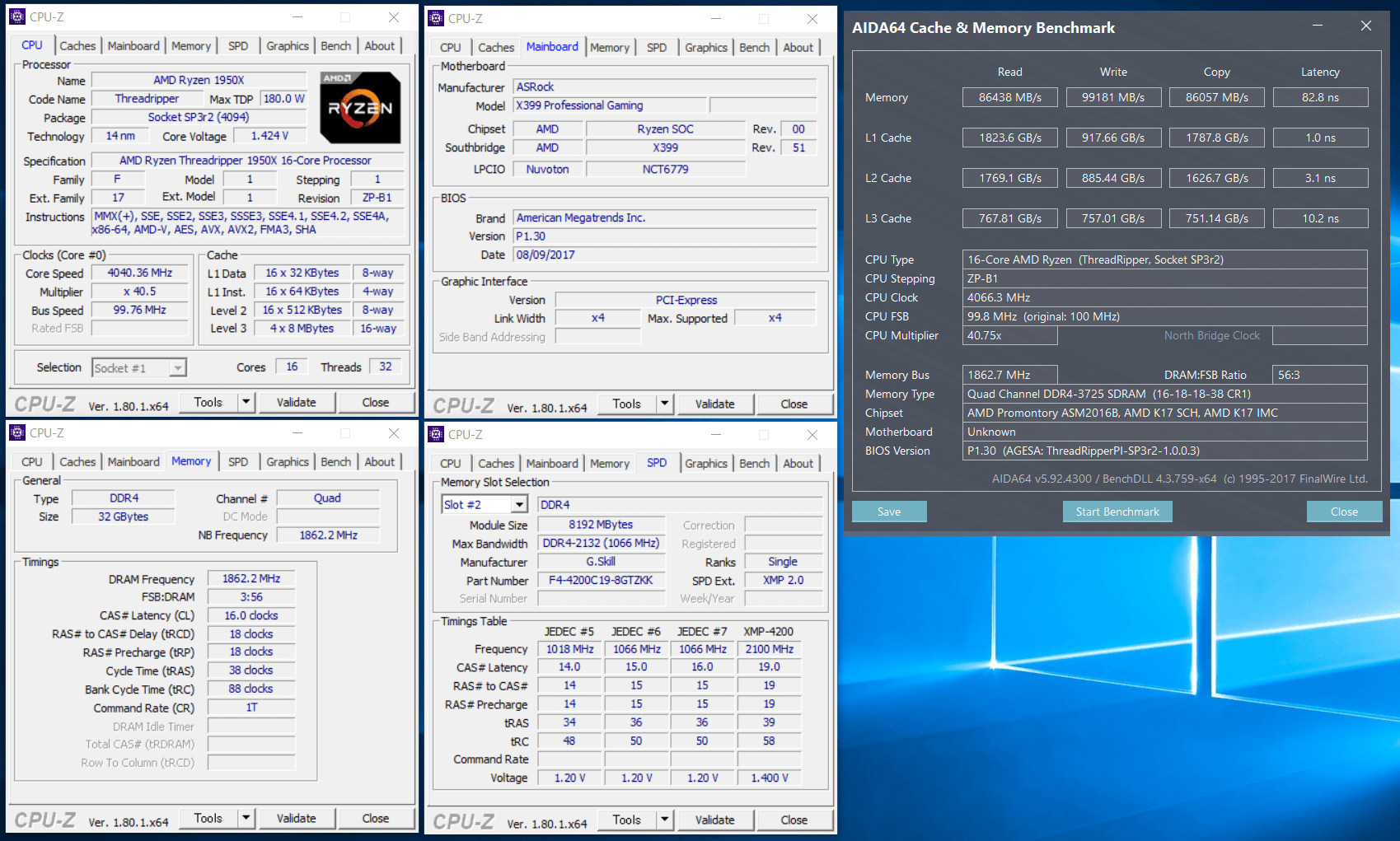Open Mainboard tab in the CPU window
This screenshot has height=841, width=1400.
[x=133, y=46]
